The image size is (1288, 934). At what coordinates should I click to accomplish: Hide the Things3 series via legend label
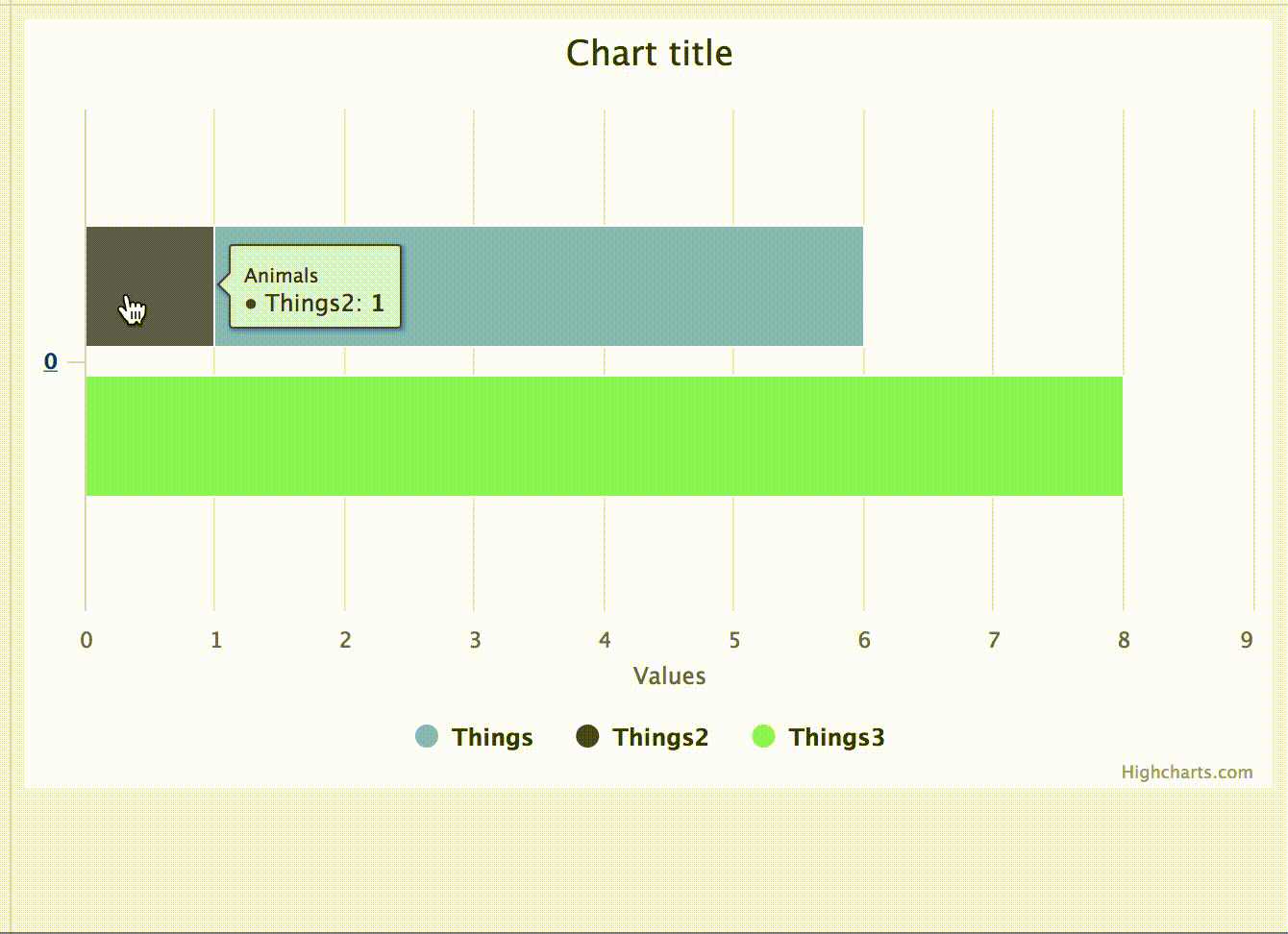(x=836, y=737)
